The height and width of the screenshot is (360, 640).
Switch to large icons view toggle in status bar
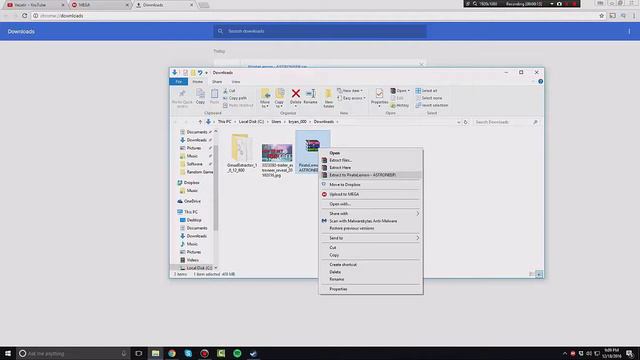pos(539,274)
